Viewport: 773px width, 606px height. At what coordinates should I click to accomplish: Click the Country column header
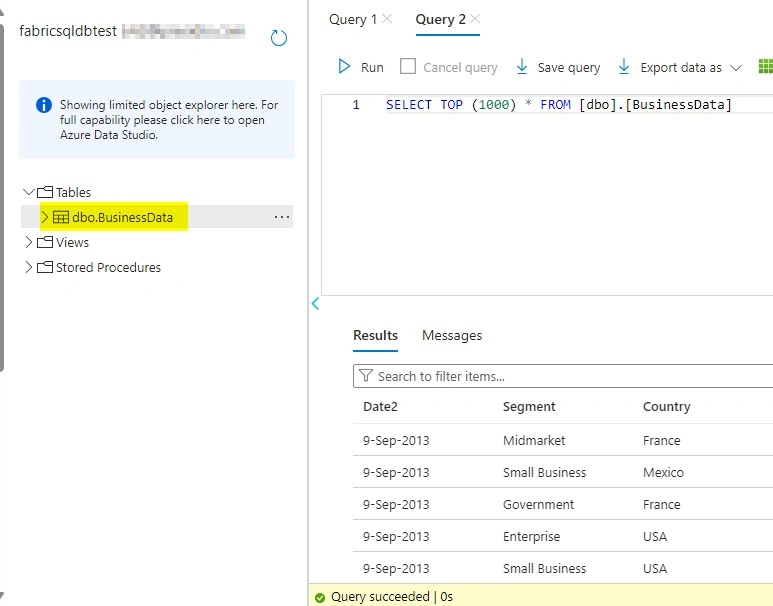667,406
